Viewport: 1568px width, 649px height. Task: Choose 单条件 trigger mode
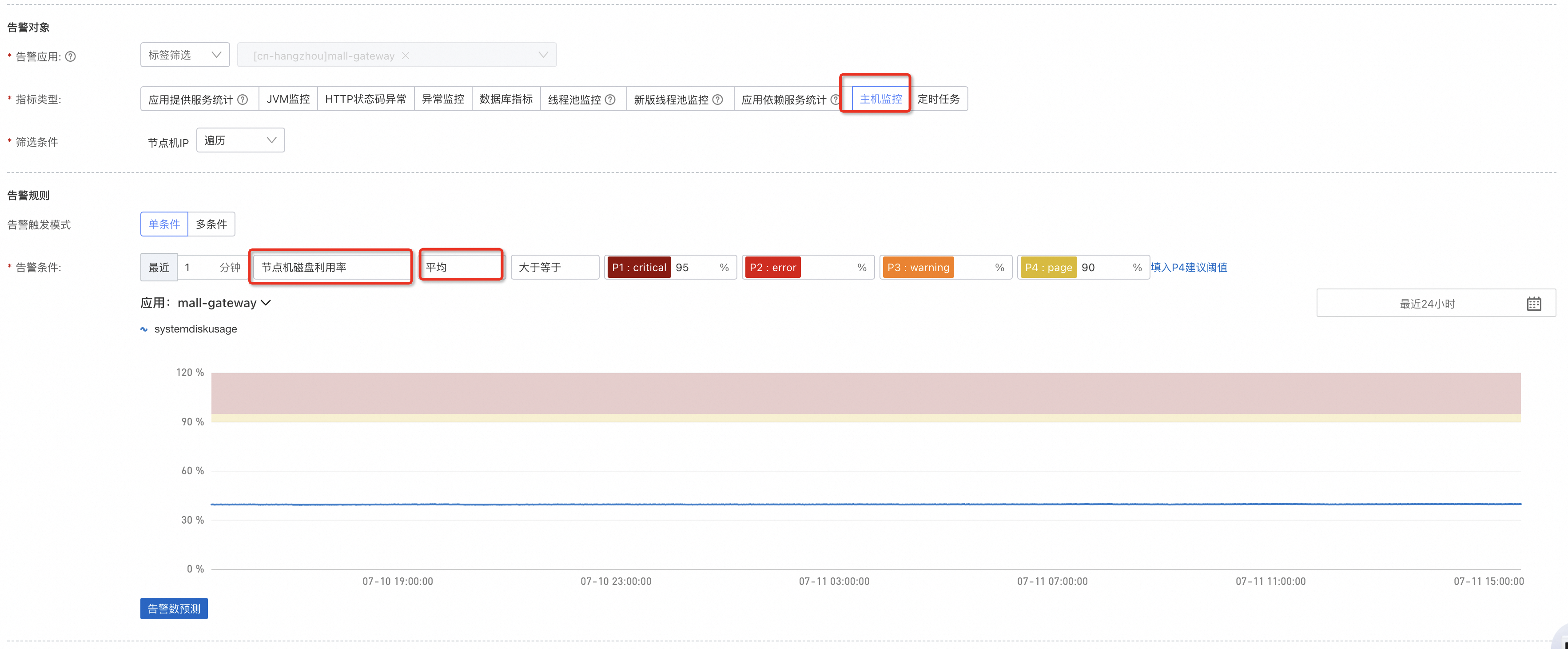click(x=164, y=224)
